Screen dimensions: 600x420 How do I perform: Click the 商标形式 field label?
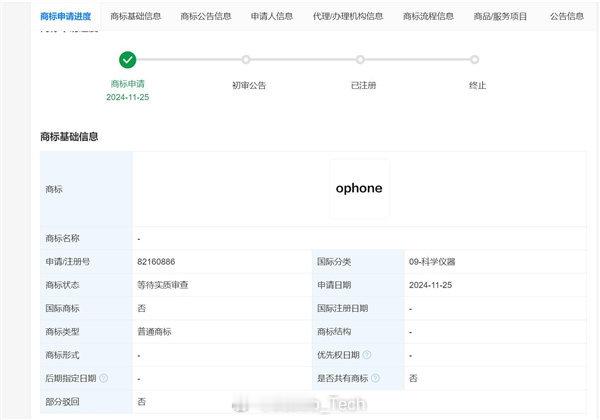[x=62, y=355]
